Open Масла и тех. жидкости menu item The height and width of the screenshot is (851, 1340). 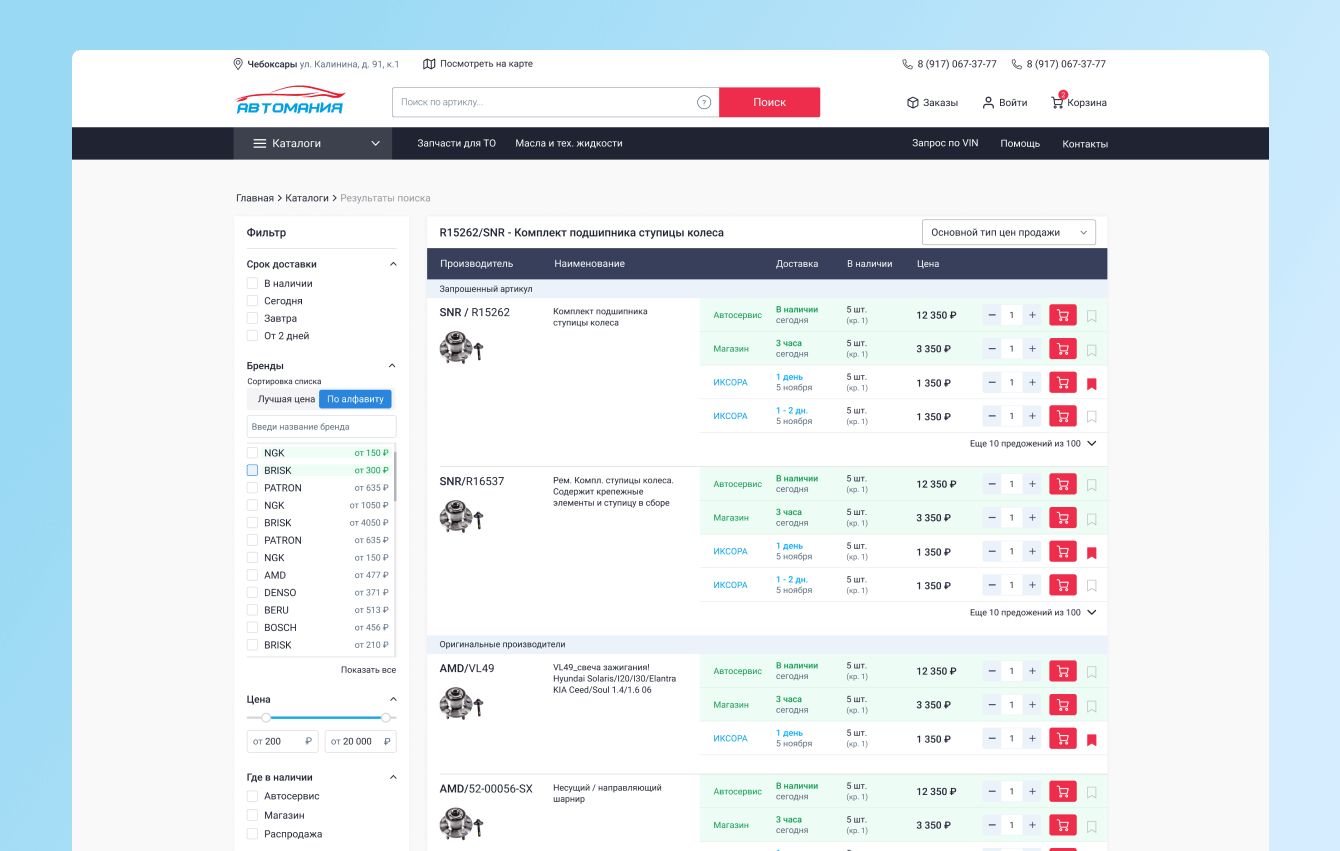coord(569,143)
